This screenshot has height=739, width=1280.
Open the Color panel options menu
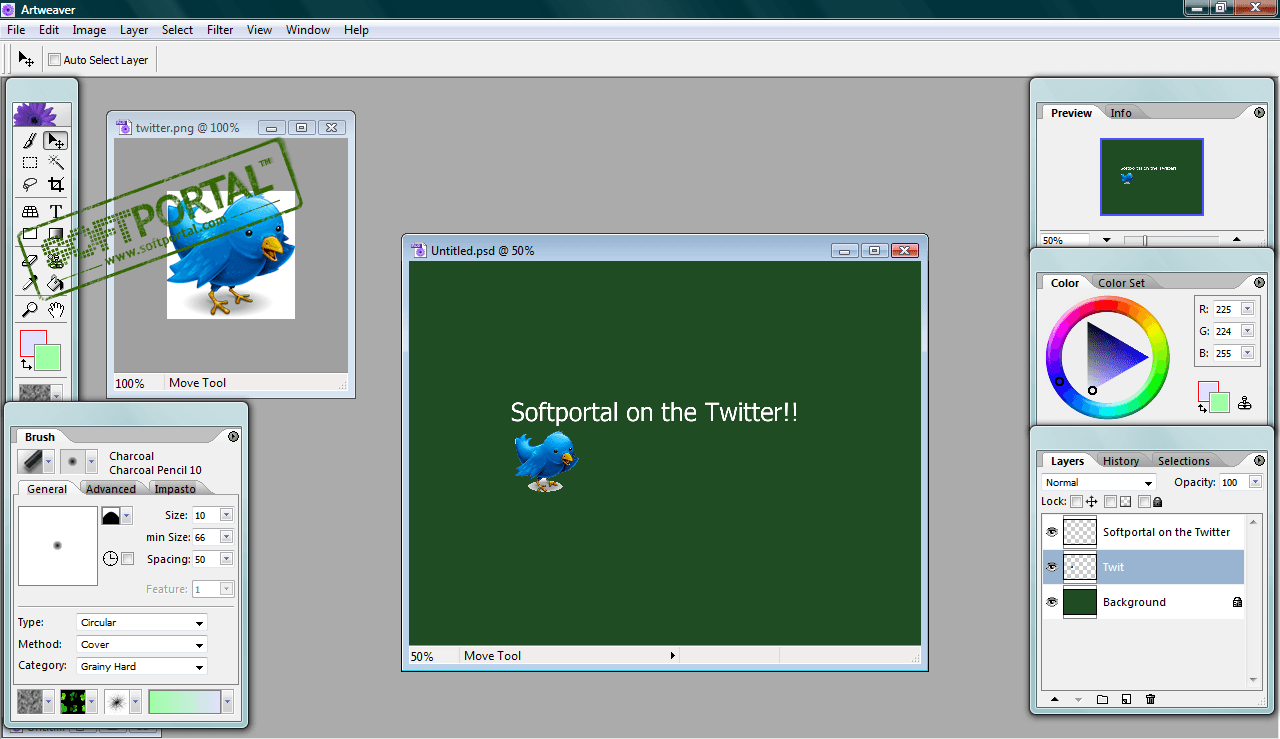(1259, 283)
